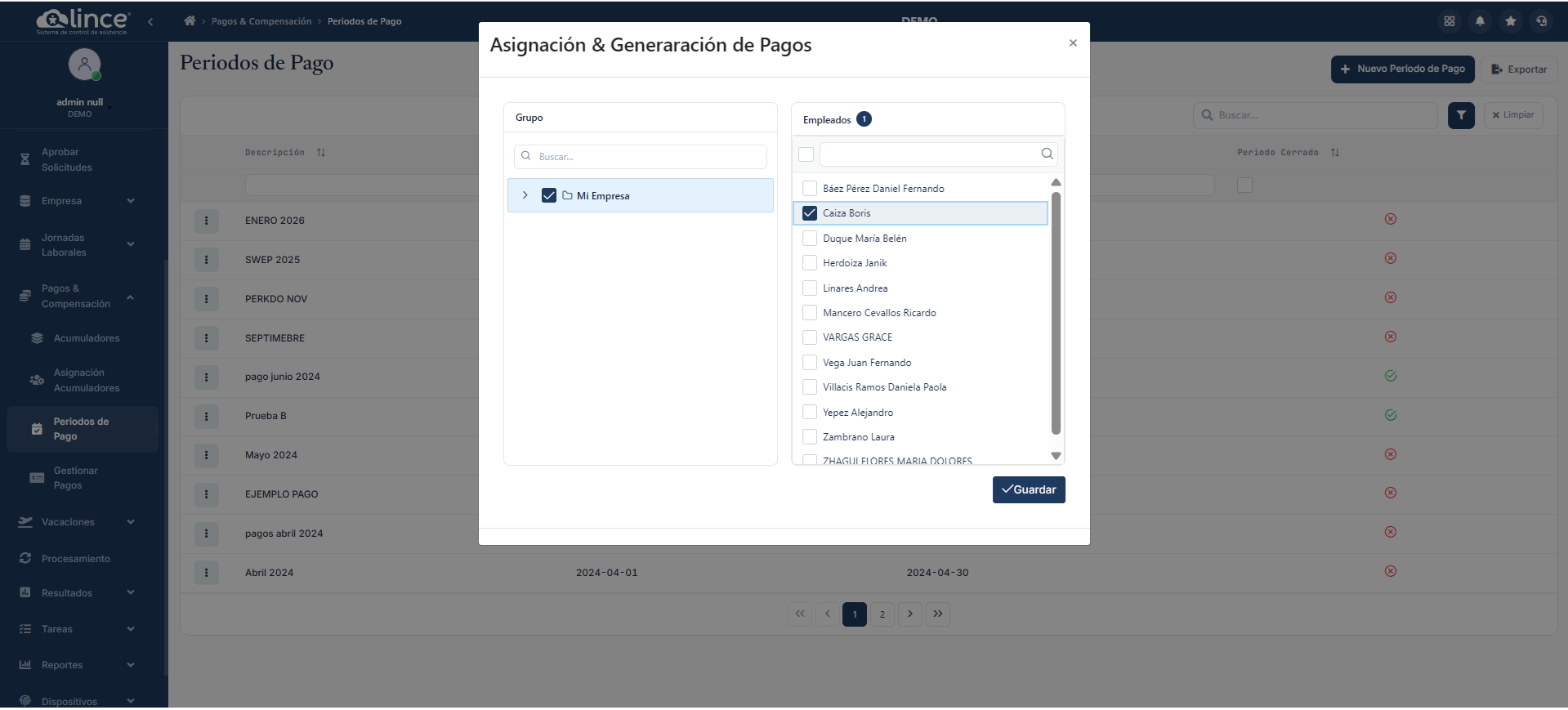This screenshot has height=710, width=1568.
Task: Click the home breadcrumb icon
Action: (190, 21)
